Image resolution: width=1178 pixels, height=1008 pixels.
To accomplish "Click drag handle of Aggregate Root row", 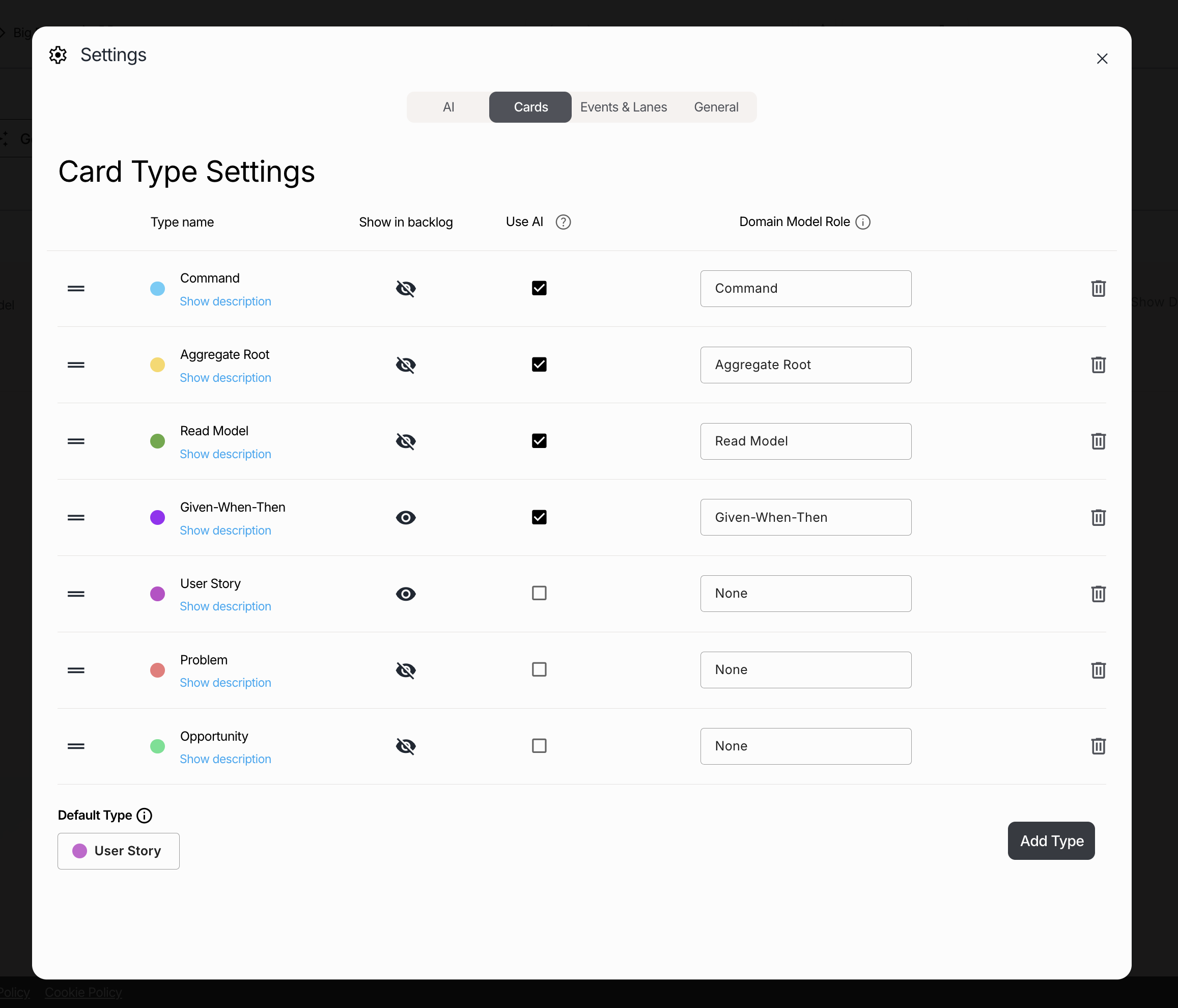I will pyautogui.click(x=76, y=365).
